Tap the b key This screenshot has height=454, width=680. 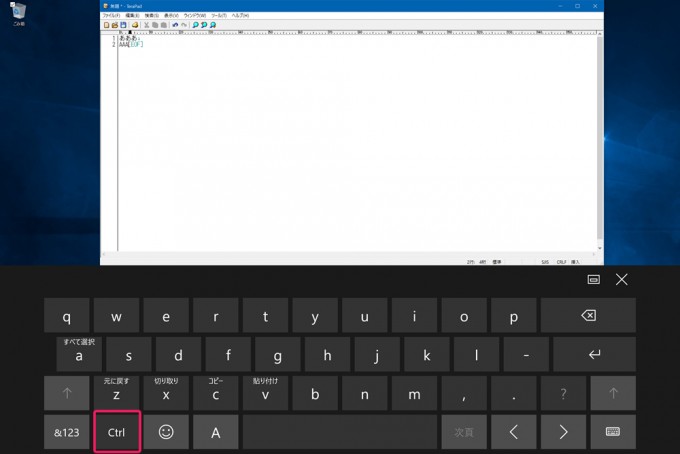pos(315,393)
